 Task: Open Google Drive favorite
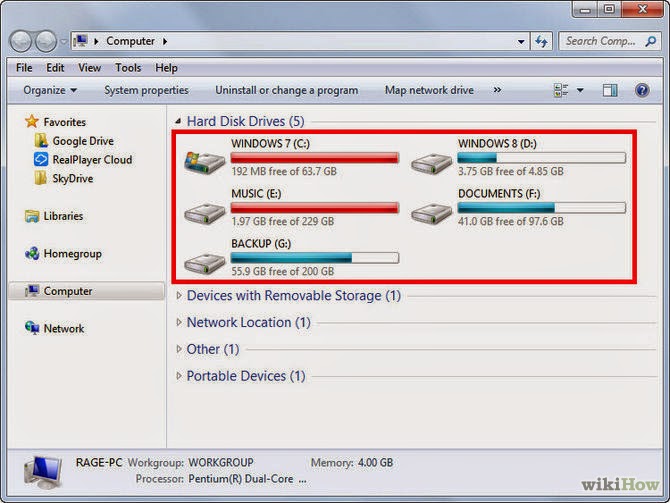(83, 141)
